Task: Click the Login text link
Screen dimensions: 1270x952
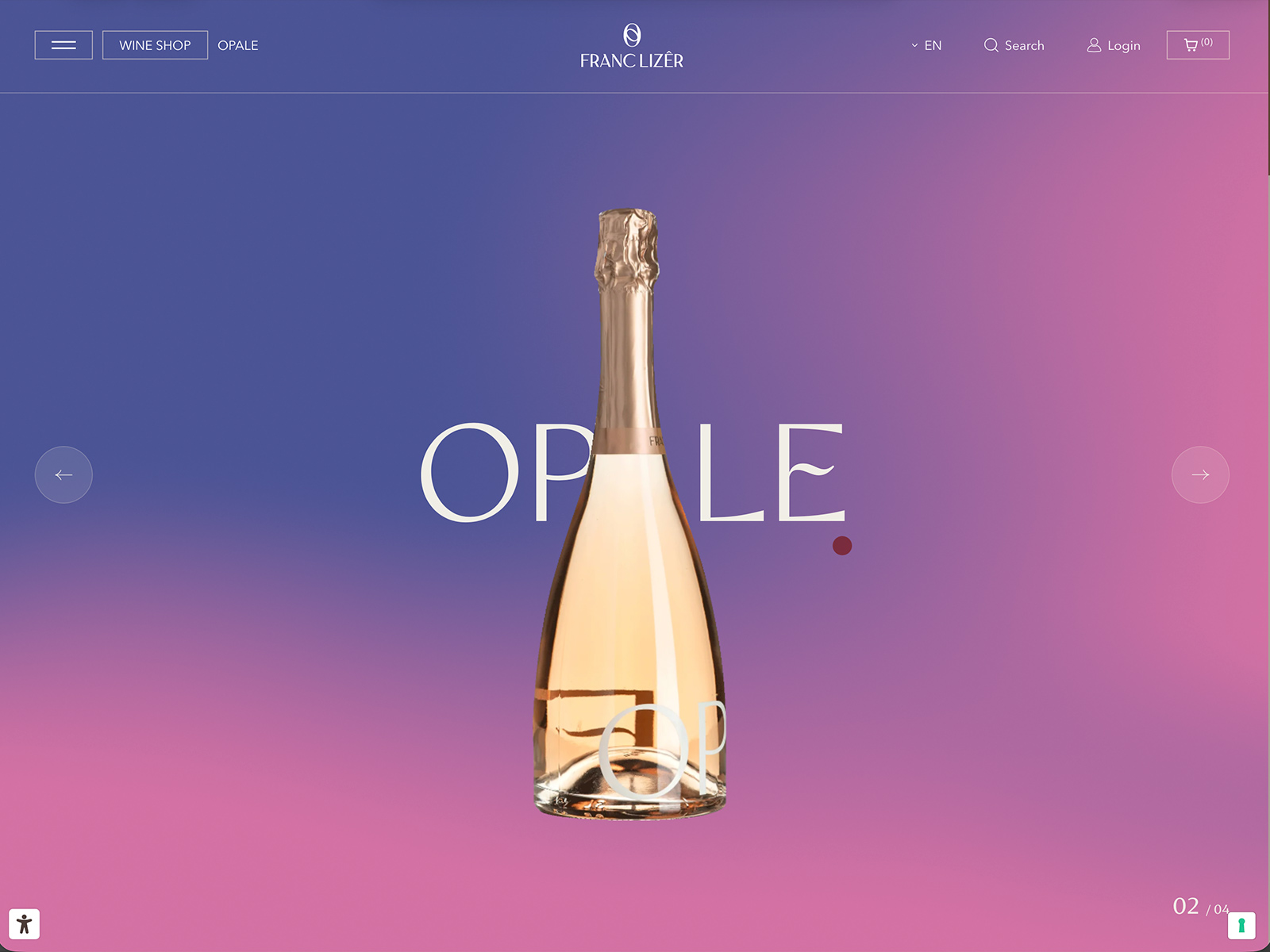Action: (1124, 45)
